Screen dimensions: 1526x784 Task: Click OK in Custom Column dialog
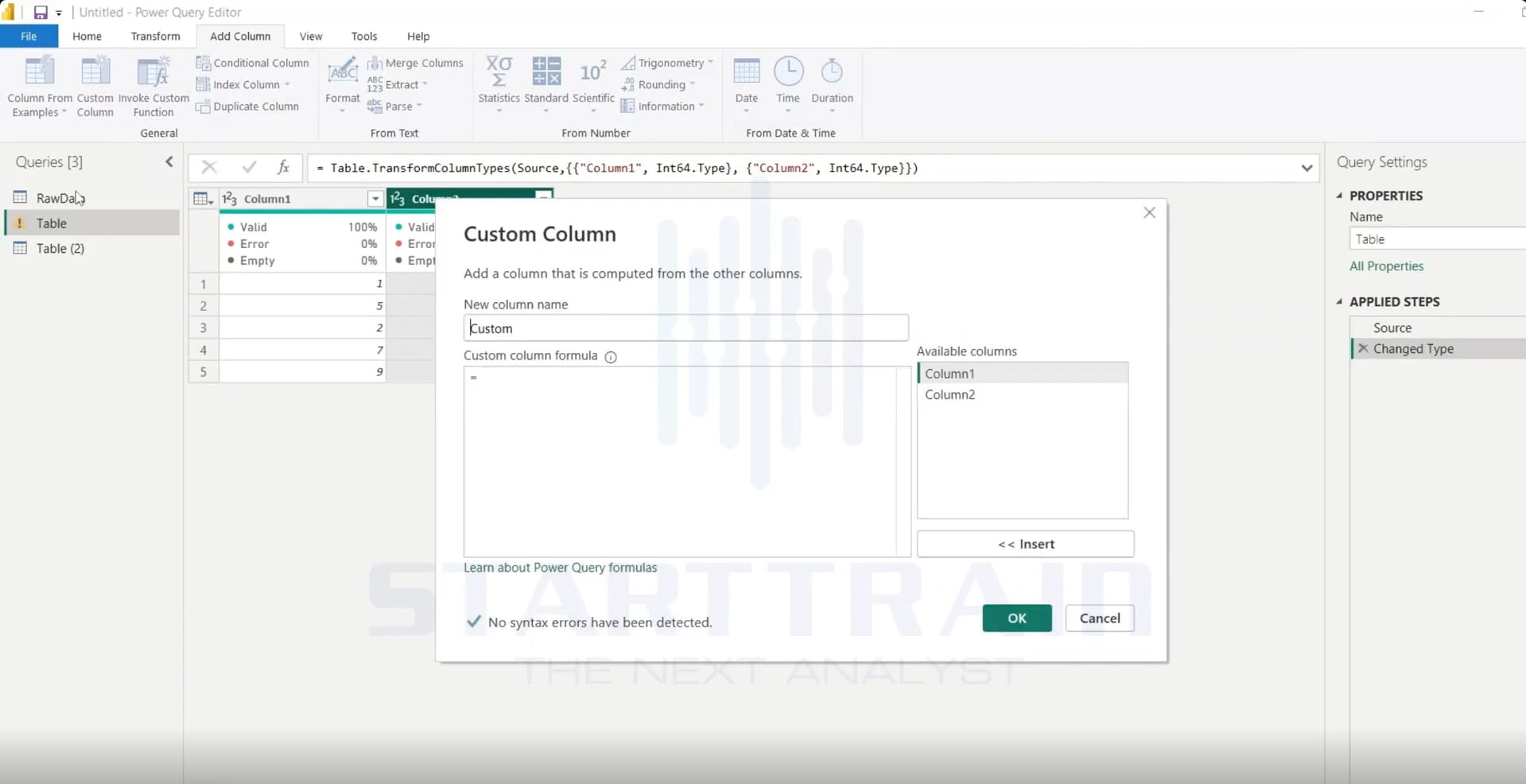tap(1017, 619)
